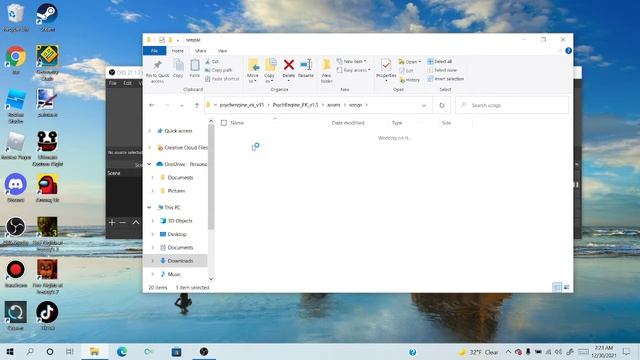
Task: Click the Search songs input field
Action: click(x=512, y=105)
